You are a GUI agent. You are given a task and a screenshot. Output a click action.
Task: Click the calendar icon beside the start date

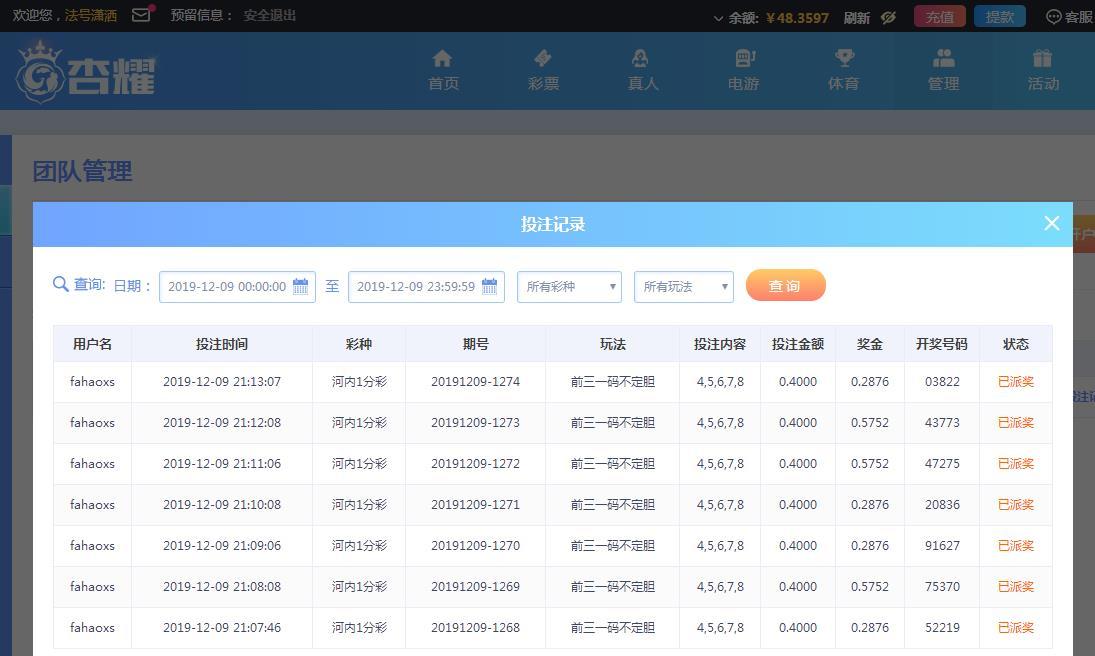click(301, 286)
